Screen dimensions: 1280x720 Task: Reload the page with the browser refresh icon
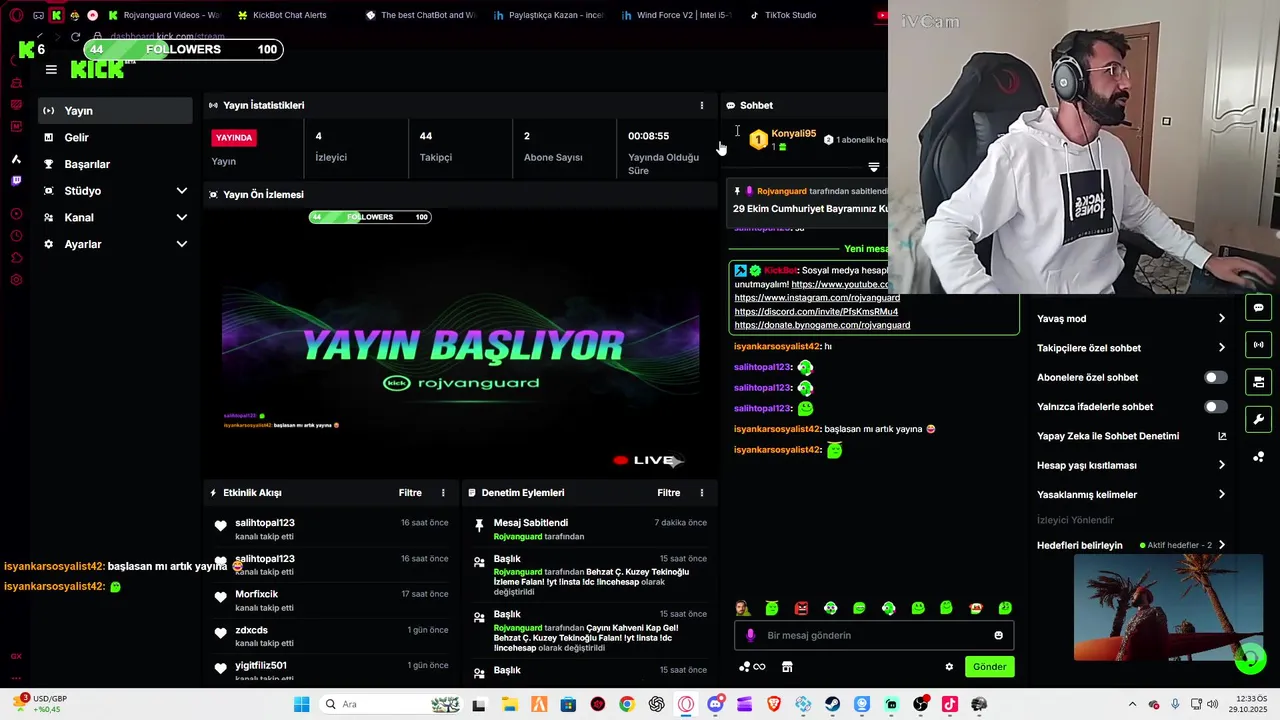75,37
